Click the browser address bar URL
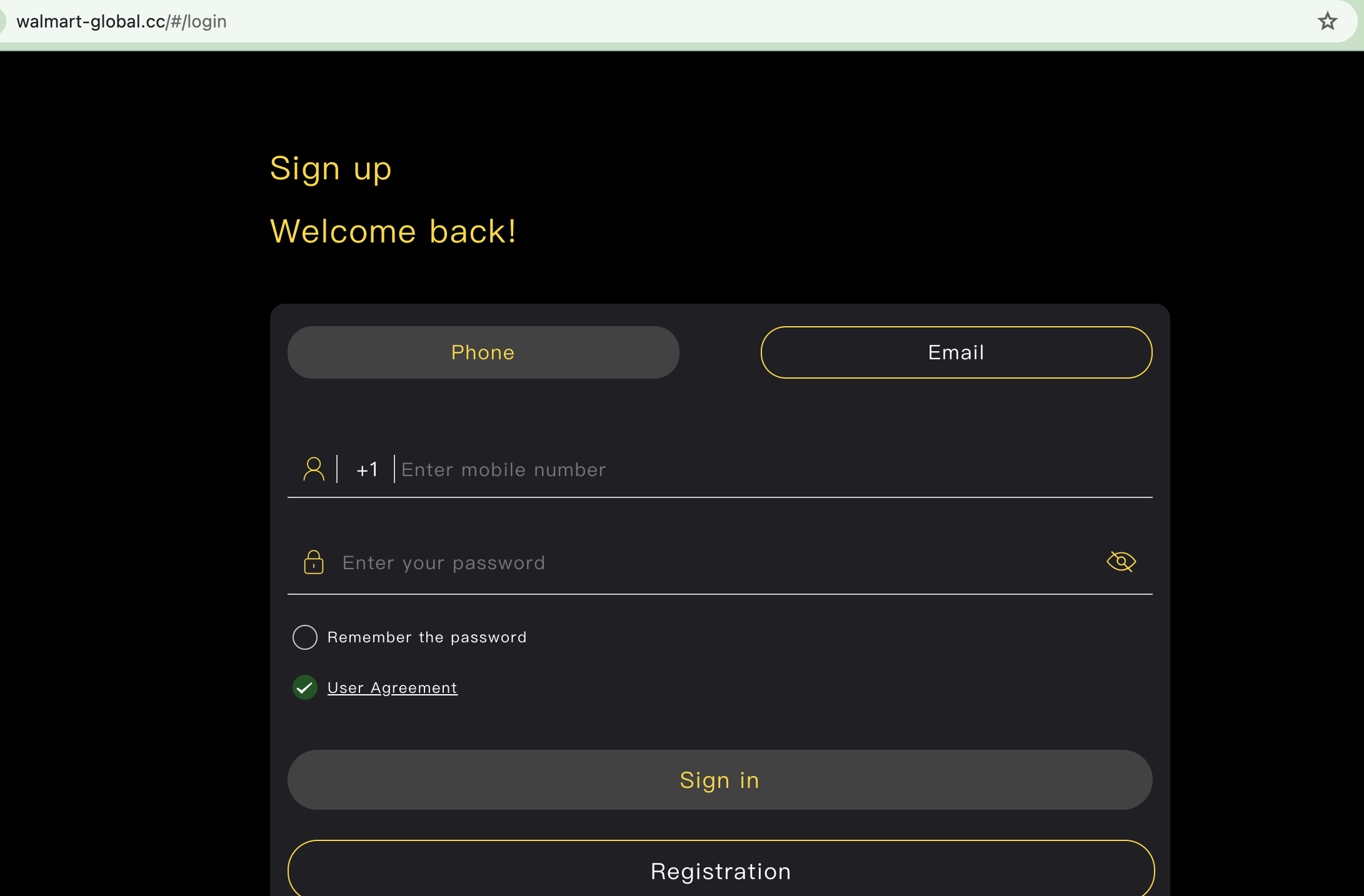 [x=122, y=21]
